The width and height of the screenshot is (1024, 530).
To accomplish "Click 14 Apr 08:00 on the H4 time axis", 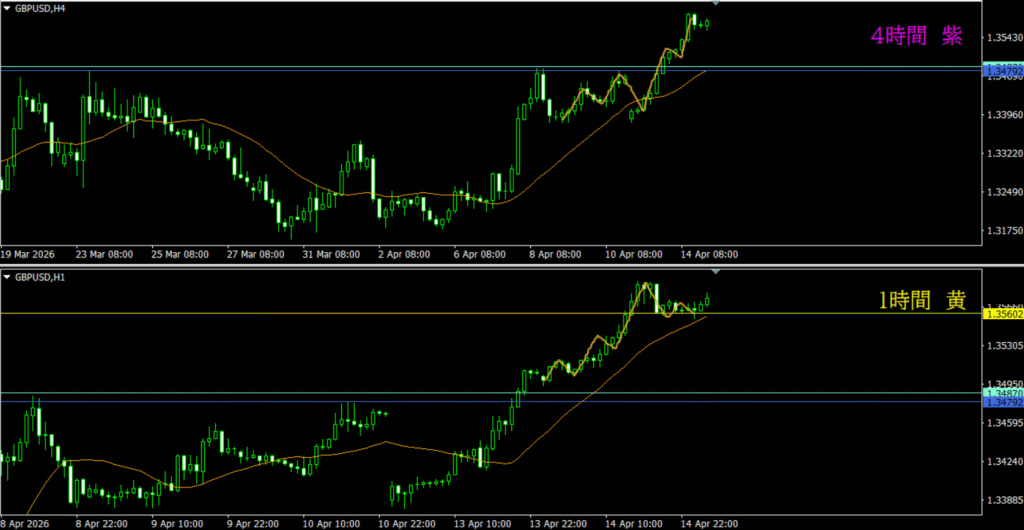I will click(x=707, y=254).
